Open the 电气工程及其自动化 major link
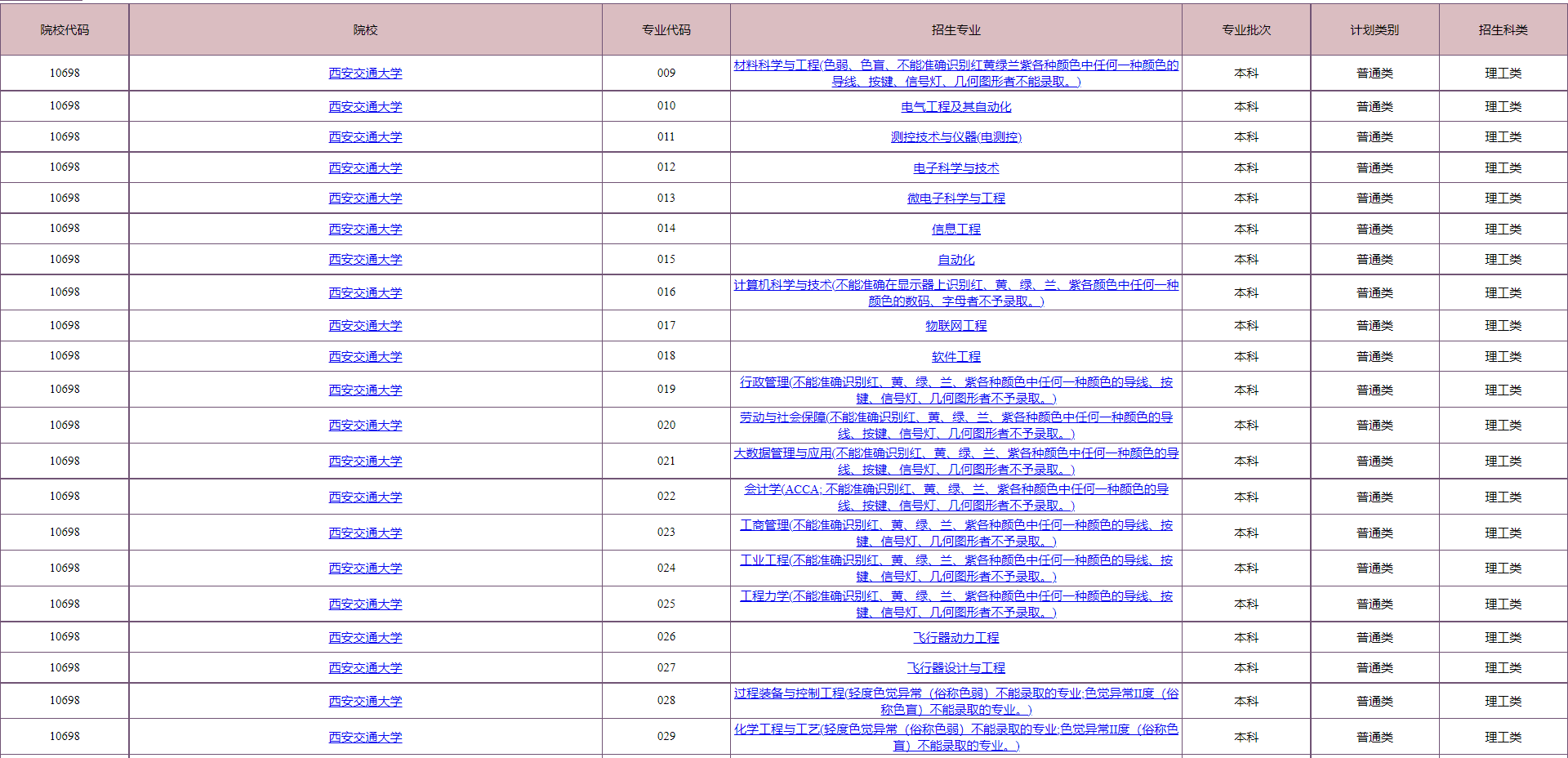 point(955,107)
